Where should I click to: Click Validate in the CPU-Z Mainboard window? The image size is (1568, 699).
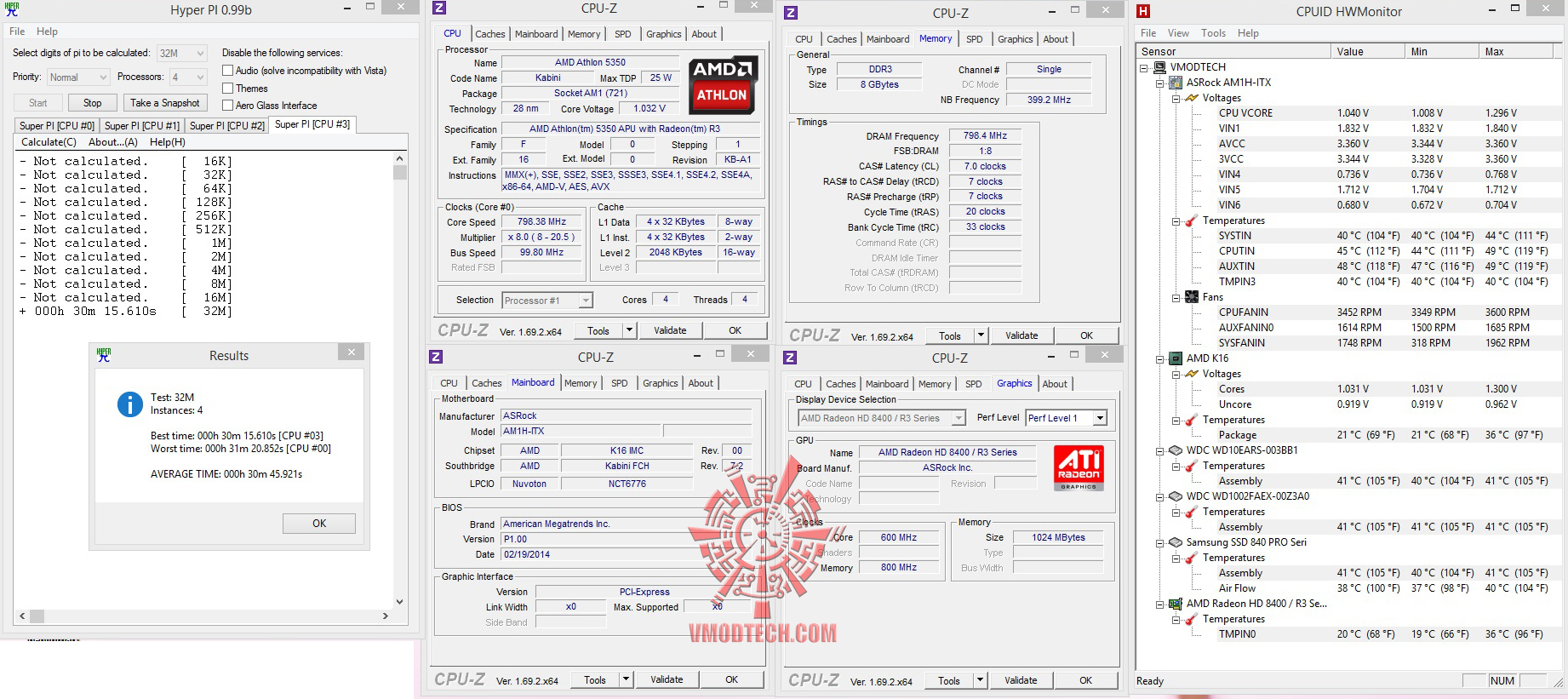click(667, 679)
